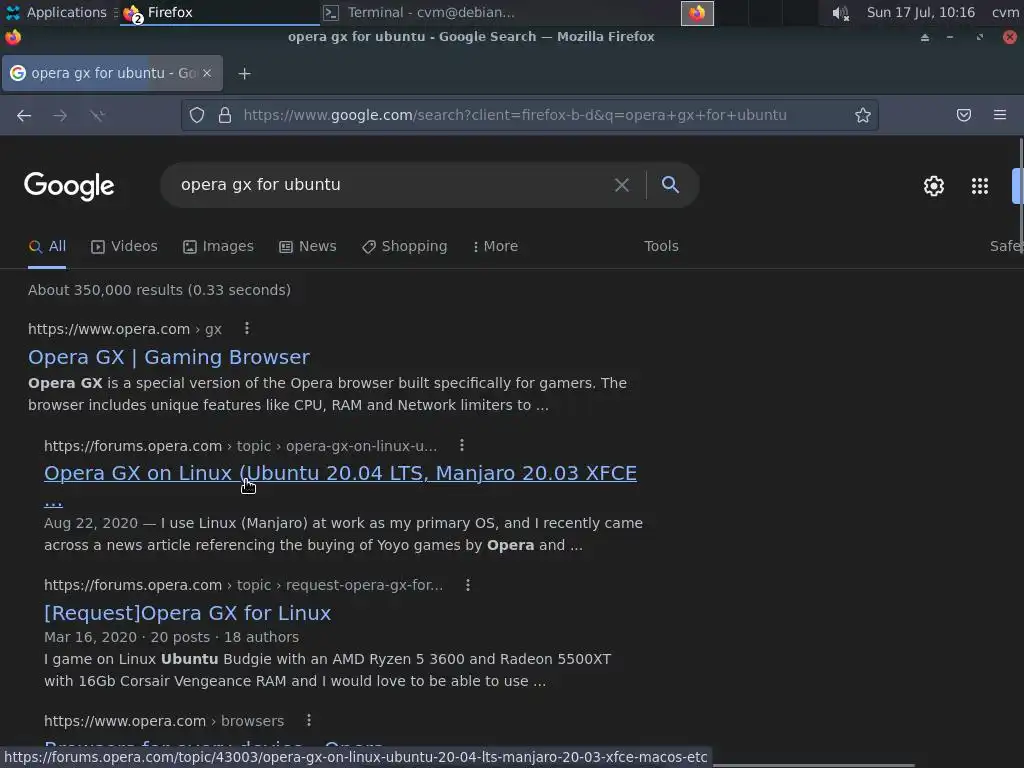Click the forward navigation arrow
Screen dimensions: 1024x768
60,116
